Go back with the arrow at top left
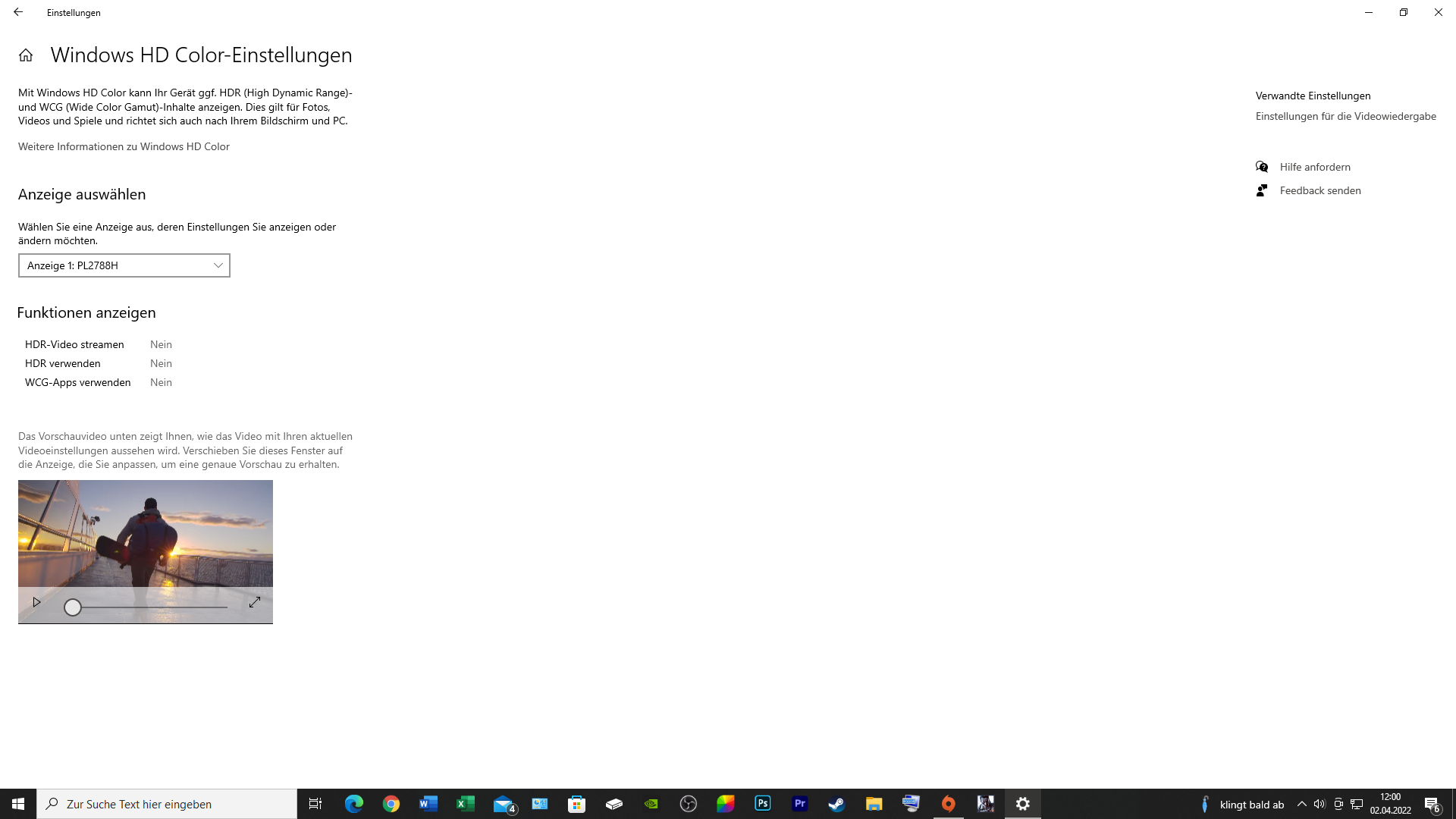This screenshot has width=1456, height=819. 18,12
